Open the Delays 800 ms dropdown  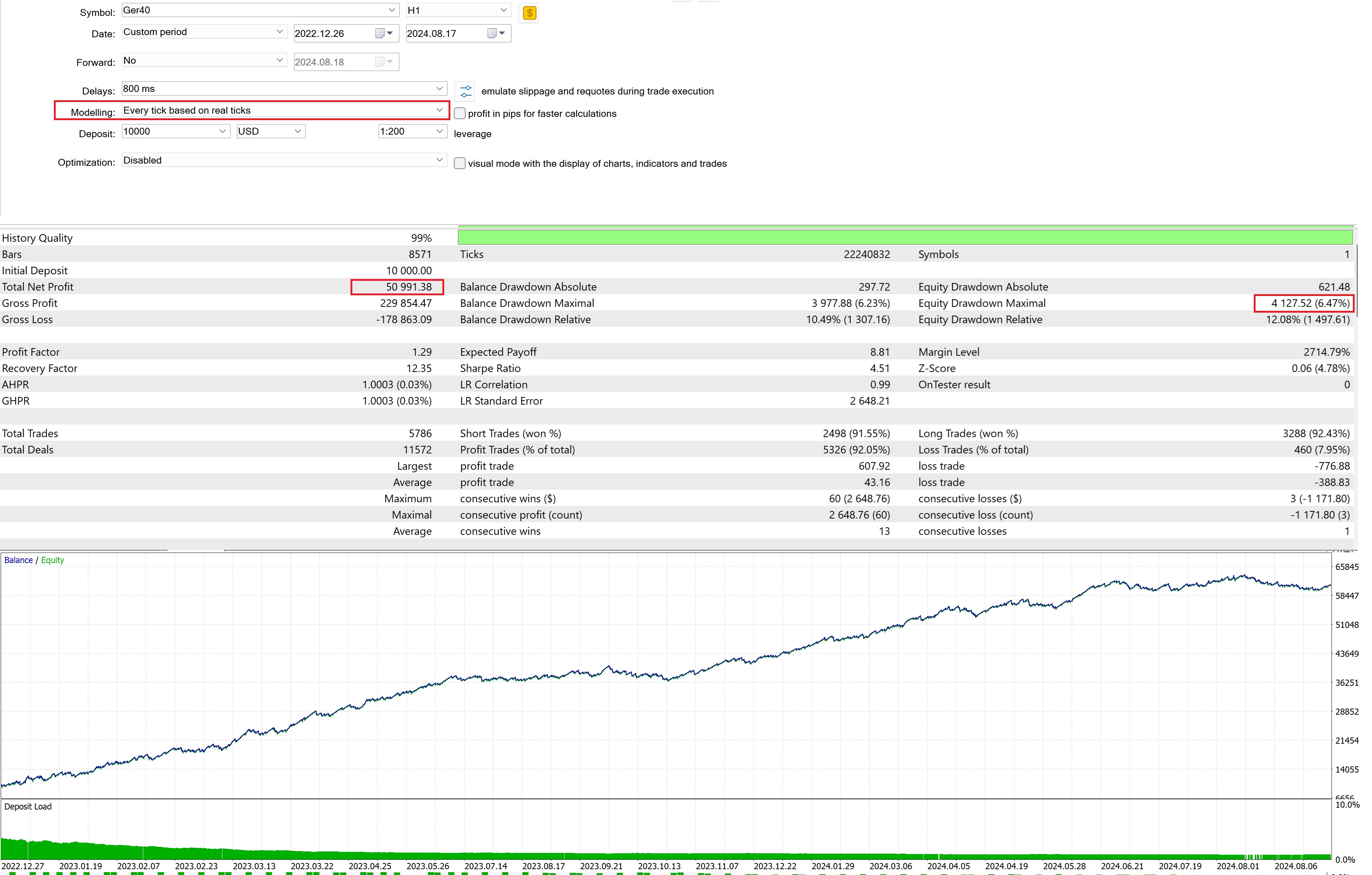(x=439, y=88)
